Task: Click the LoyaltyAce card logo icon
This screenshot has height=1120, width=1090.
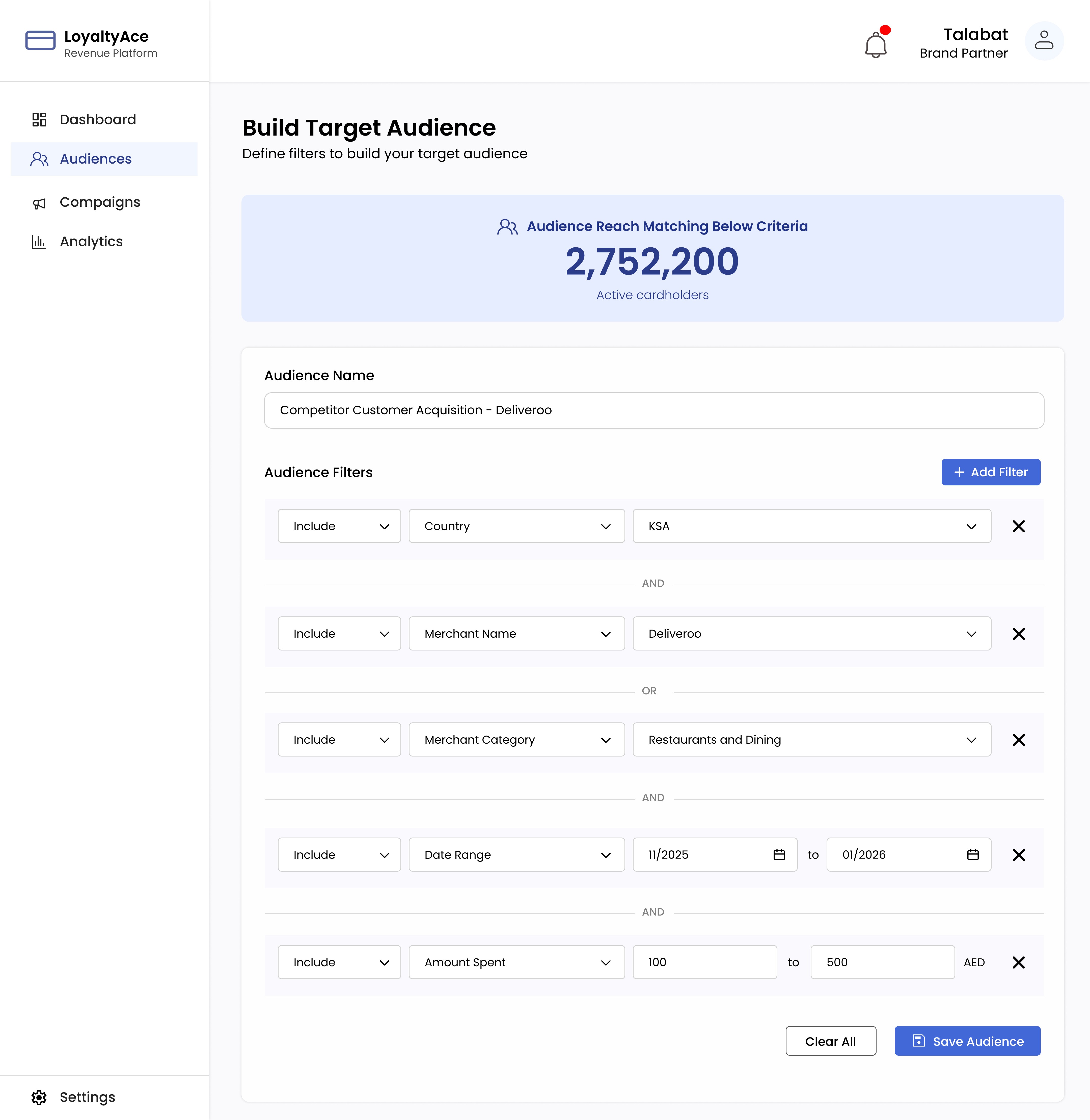Action: pyautogui.click(x=40, y=41)
